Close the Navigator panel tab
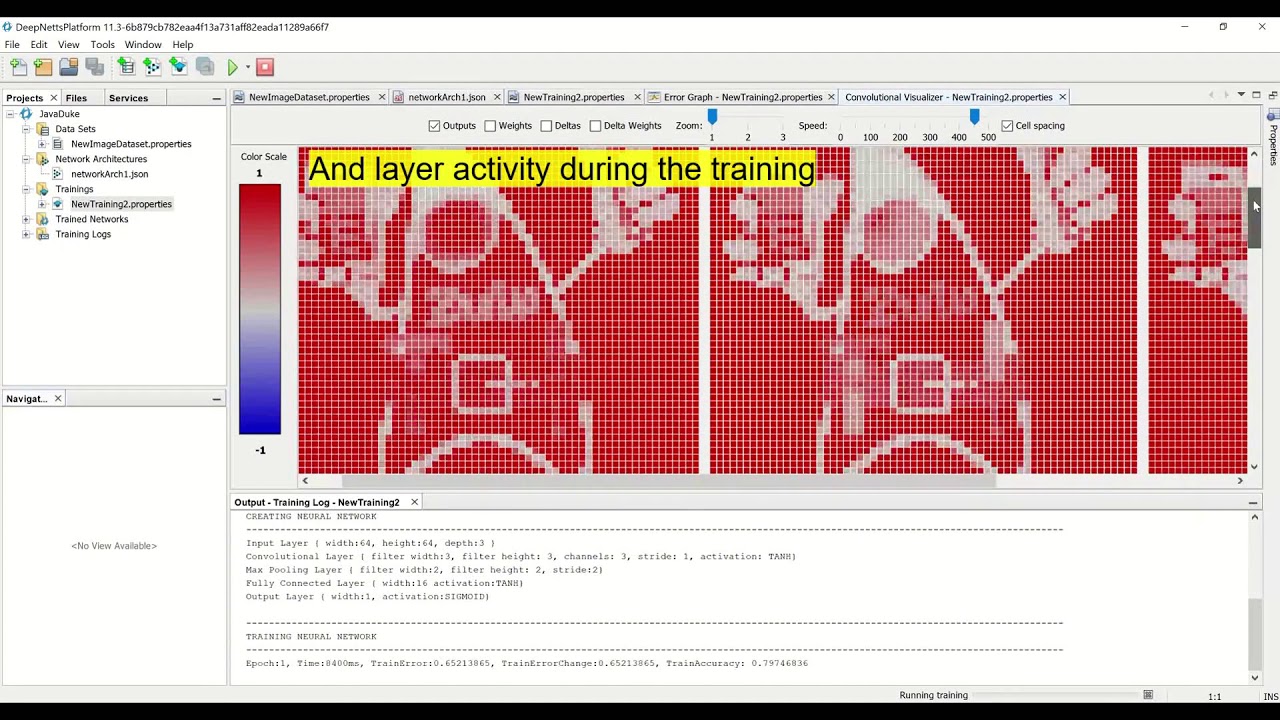 58,399
